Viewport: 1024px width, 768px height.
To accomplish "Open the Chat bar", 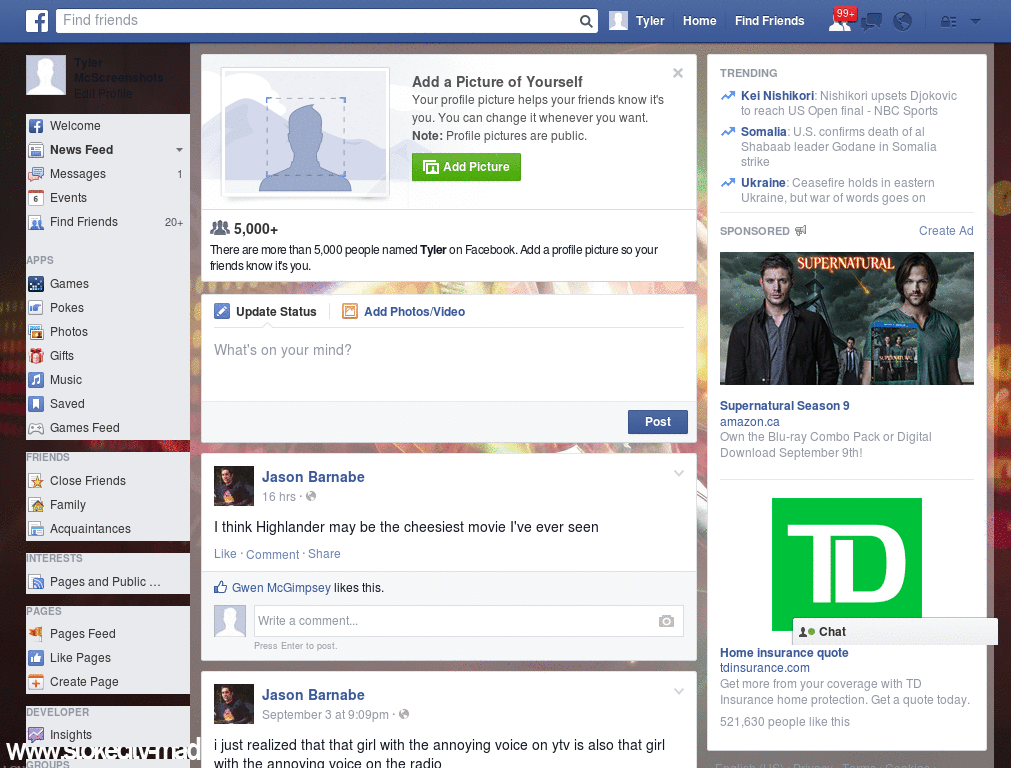I will [895, 632].
